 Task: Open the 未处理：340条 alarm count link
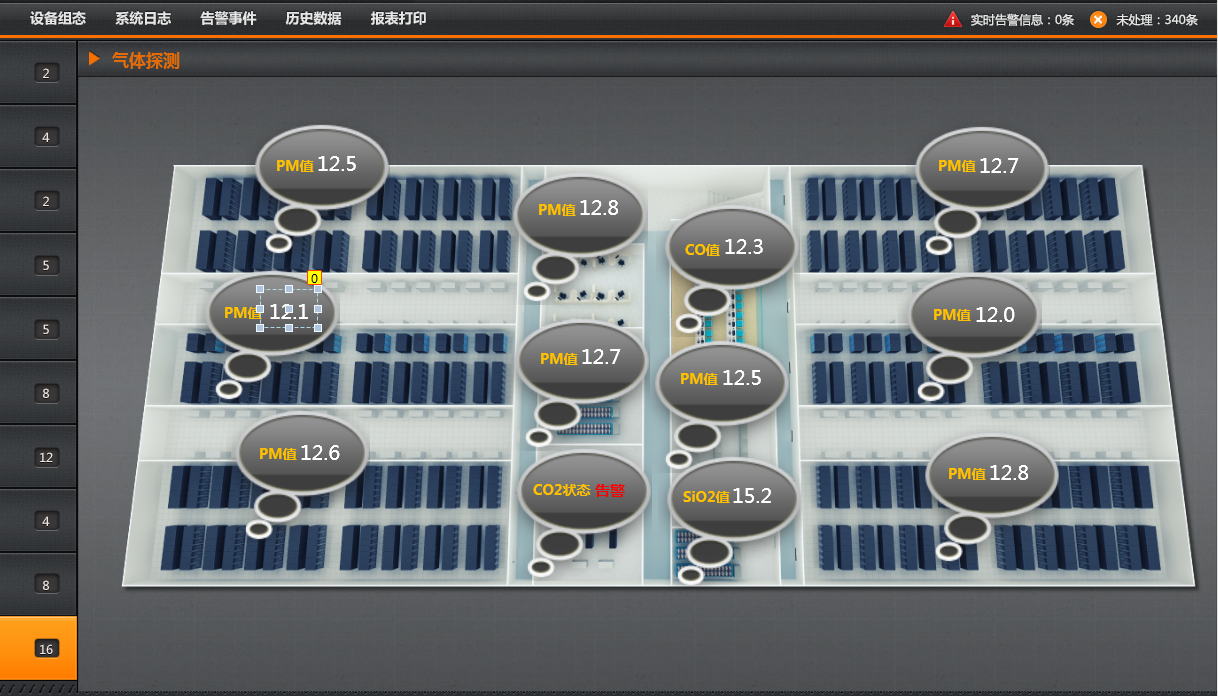(x=1156, y=20)
